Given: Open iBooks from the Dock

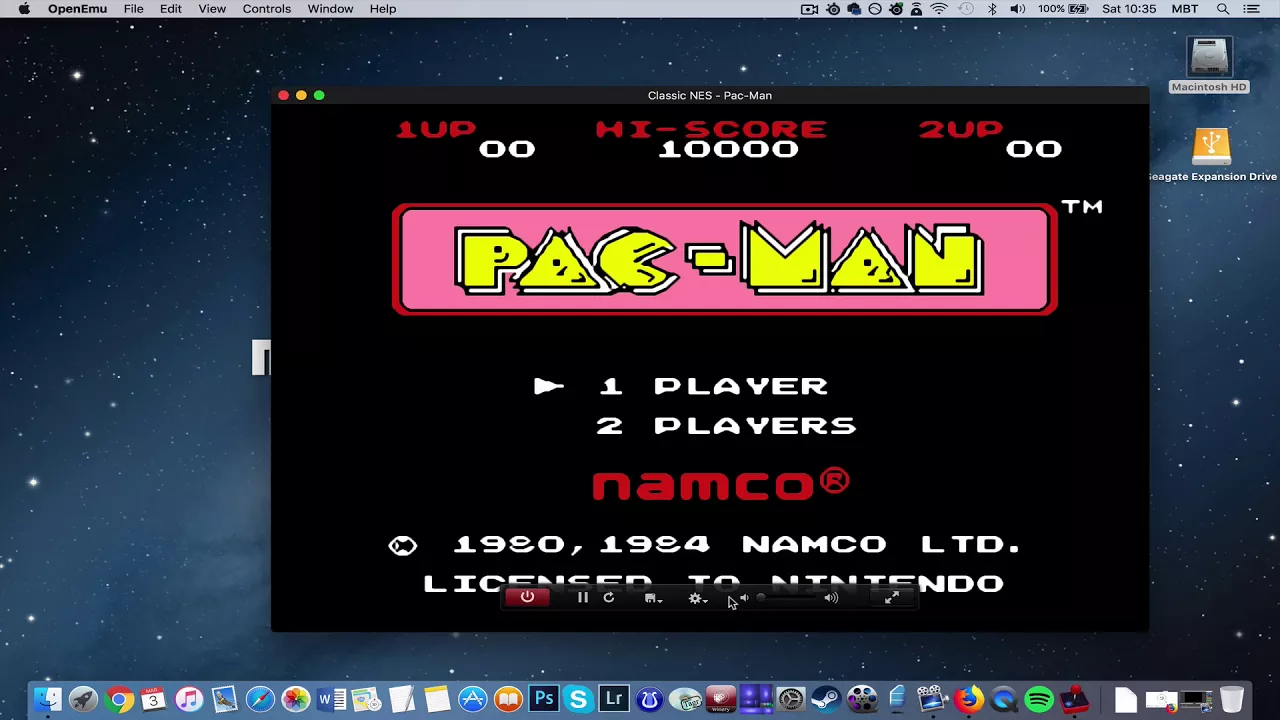Looking at the screenshot, I should [508, 699].
